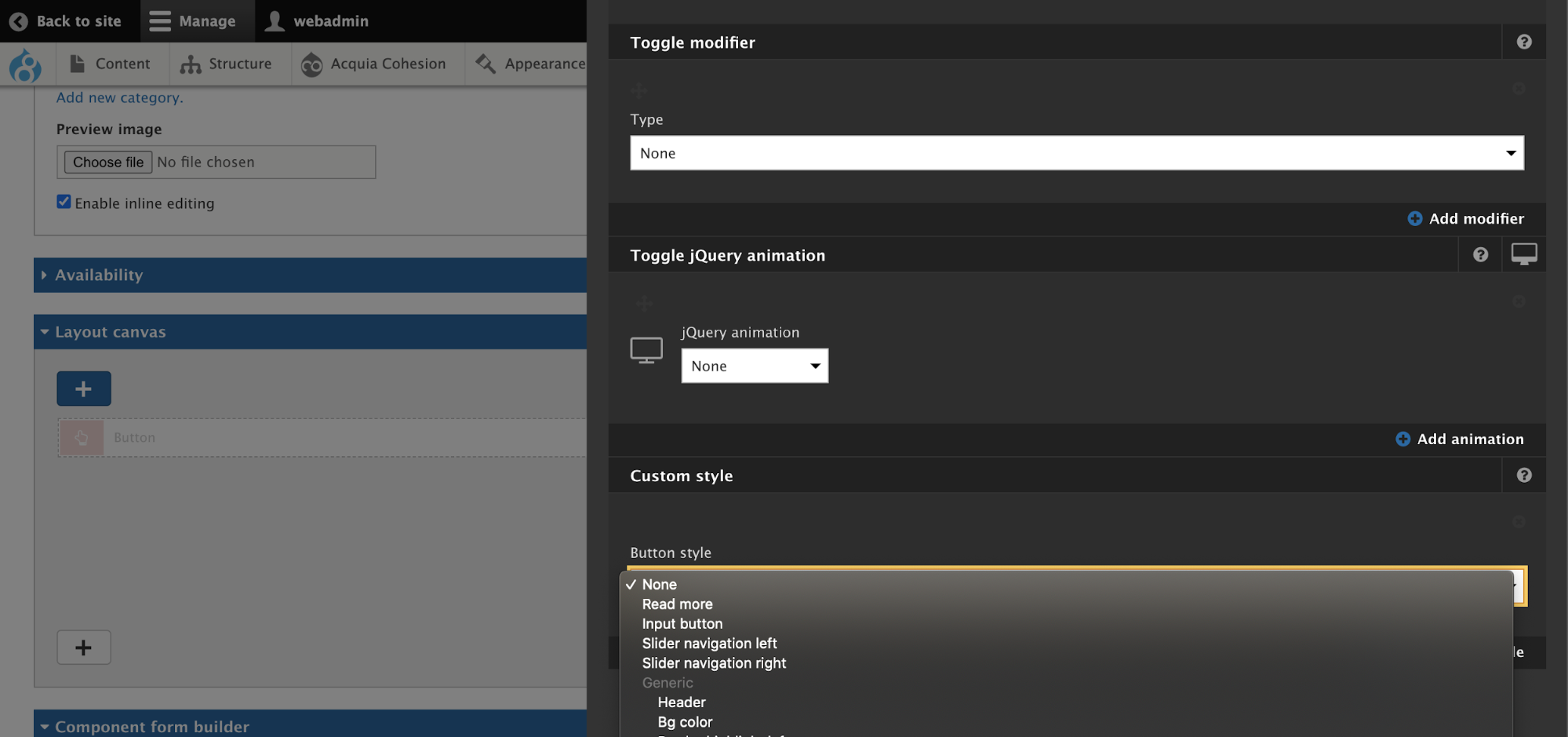Open the jQuery animation dropdown
The height and width of the screenshot is (737, 1568).
click(754, 366)
